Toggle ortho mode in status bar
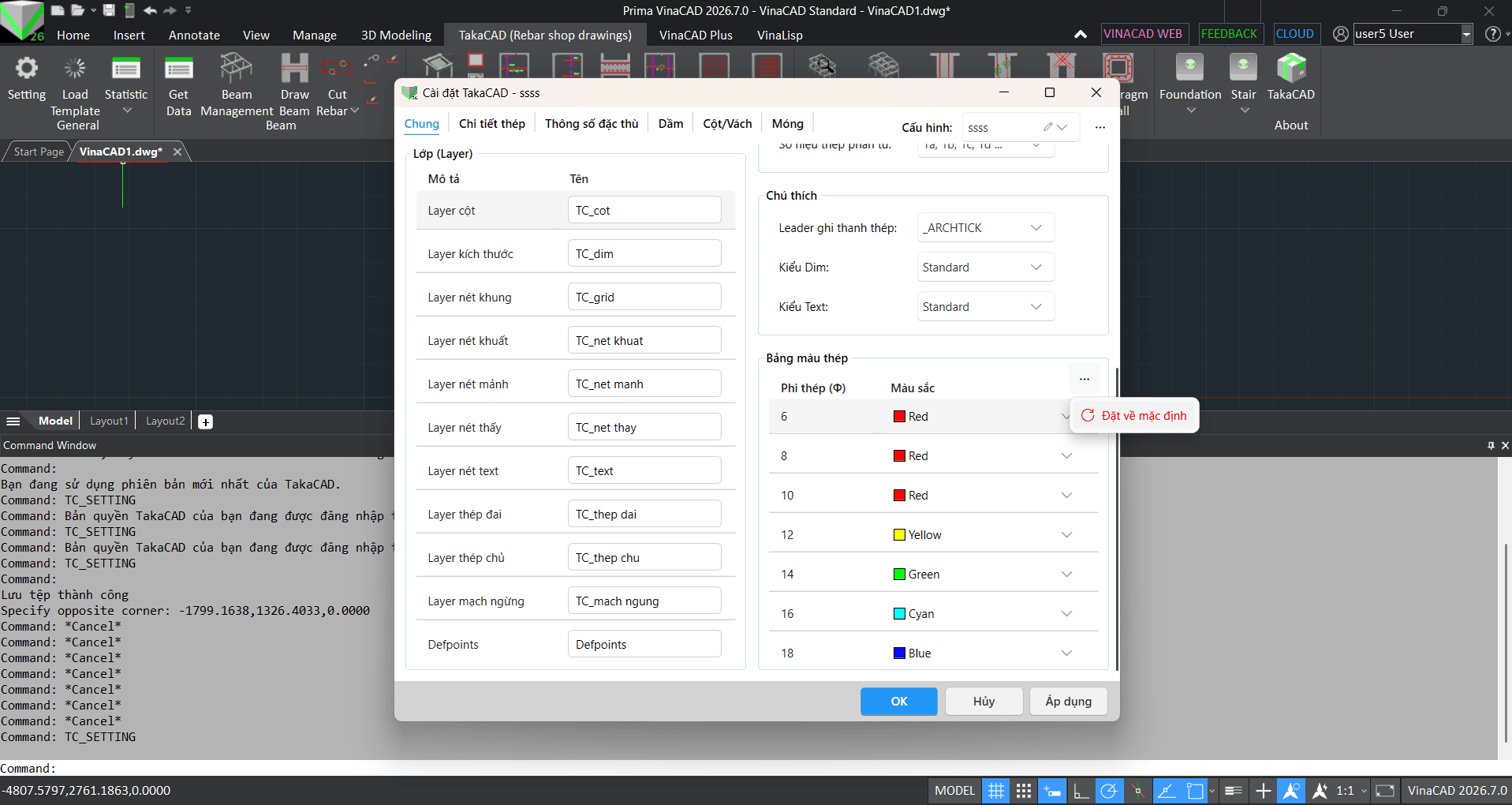1512x805 pixels. click(1081, 791)
